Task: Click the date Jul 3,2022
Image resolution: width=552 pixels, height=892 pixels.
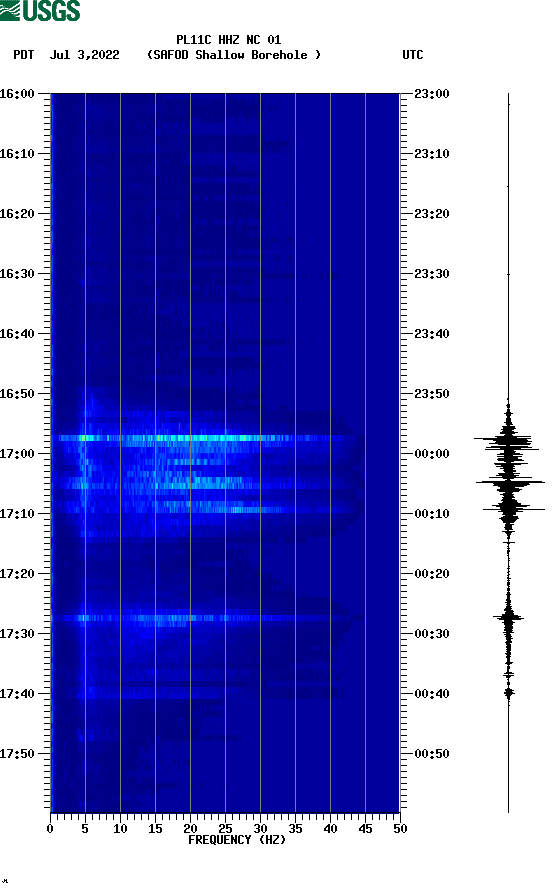Action: [85, 55]
